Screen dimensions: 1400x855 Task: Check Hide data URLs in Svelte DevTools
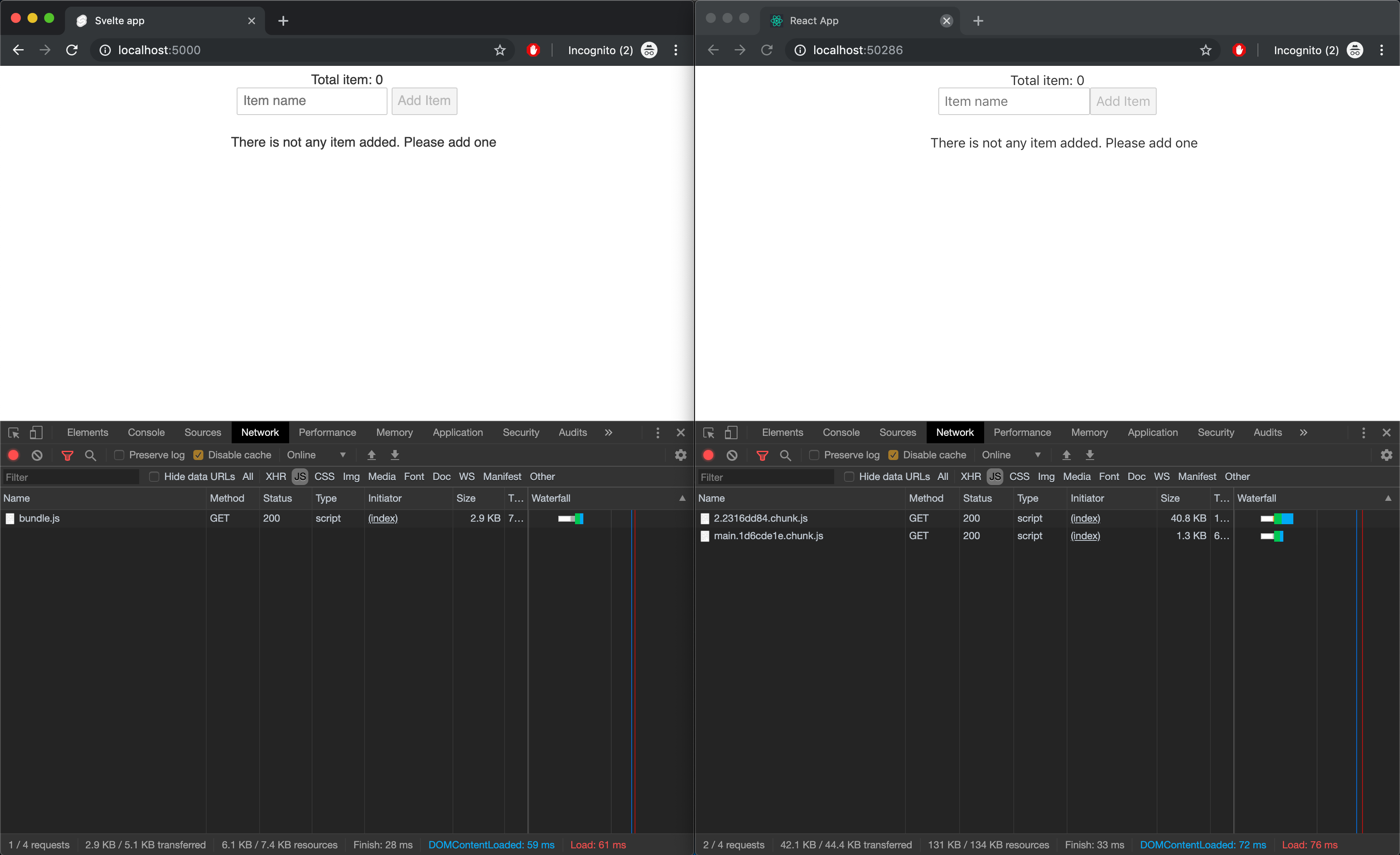[x=154, y=477]
